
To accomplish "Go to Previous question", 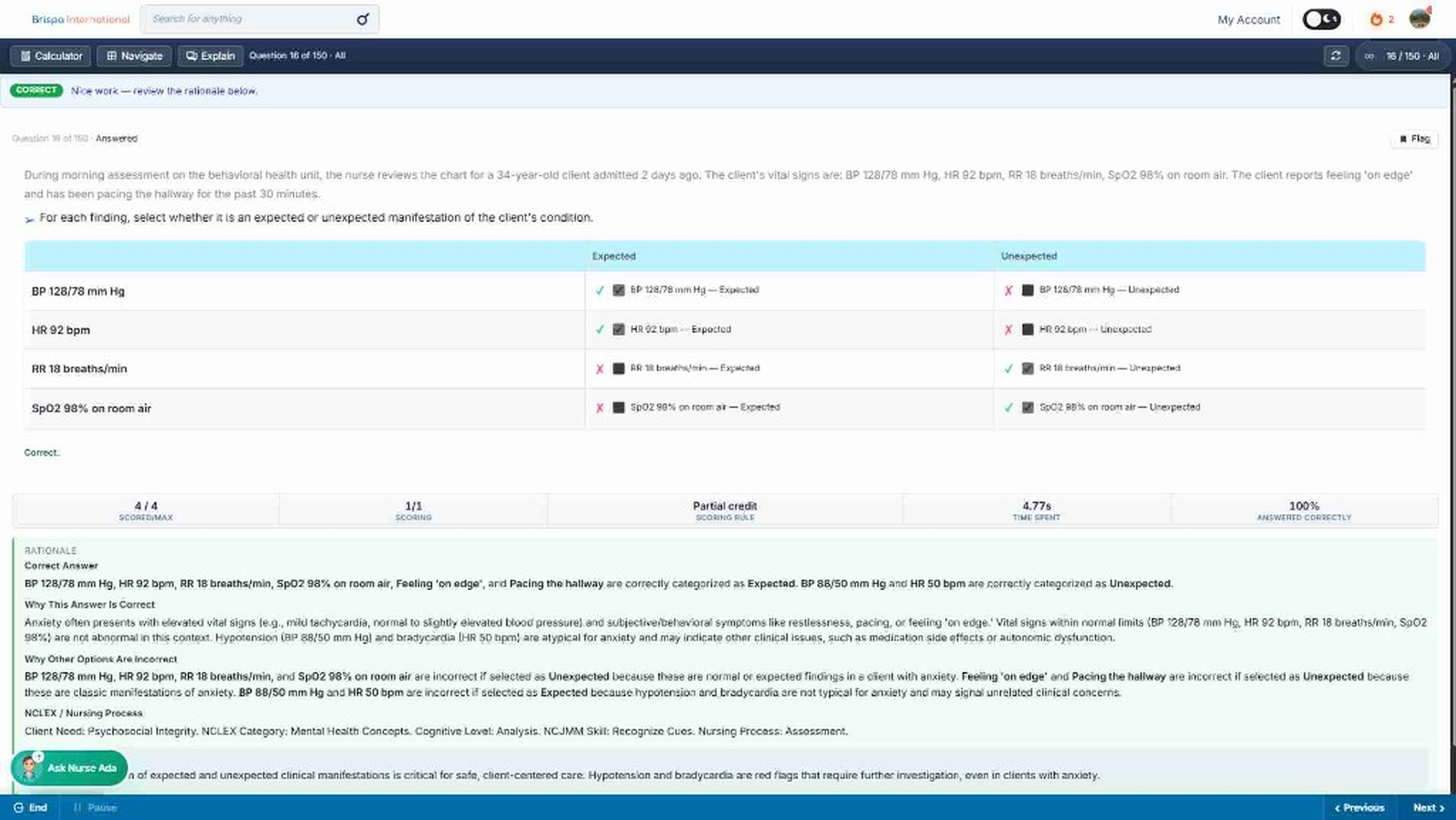I will 1359,807.
